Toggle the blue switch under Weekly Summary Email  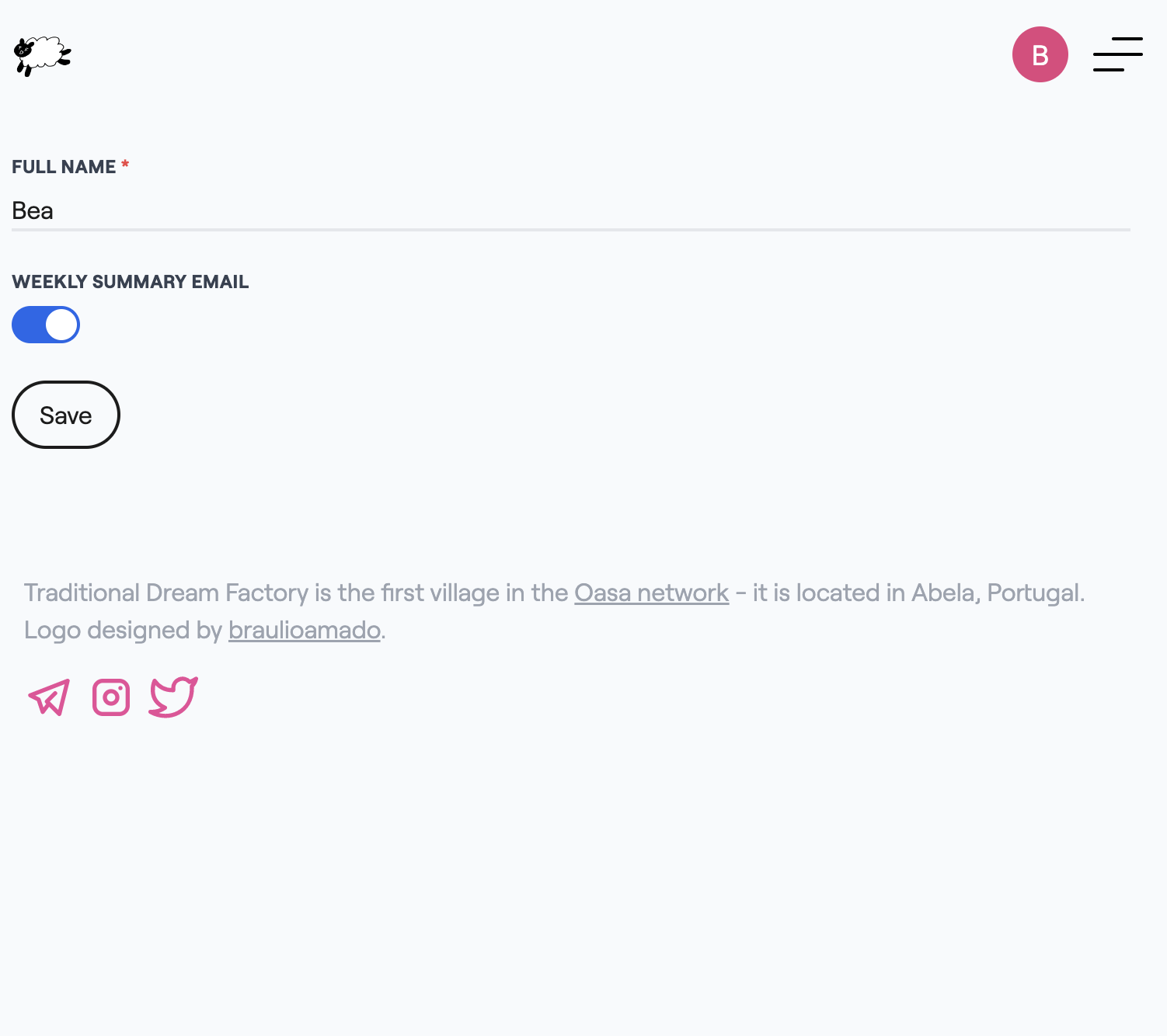pos(46,324)
